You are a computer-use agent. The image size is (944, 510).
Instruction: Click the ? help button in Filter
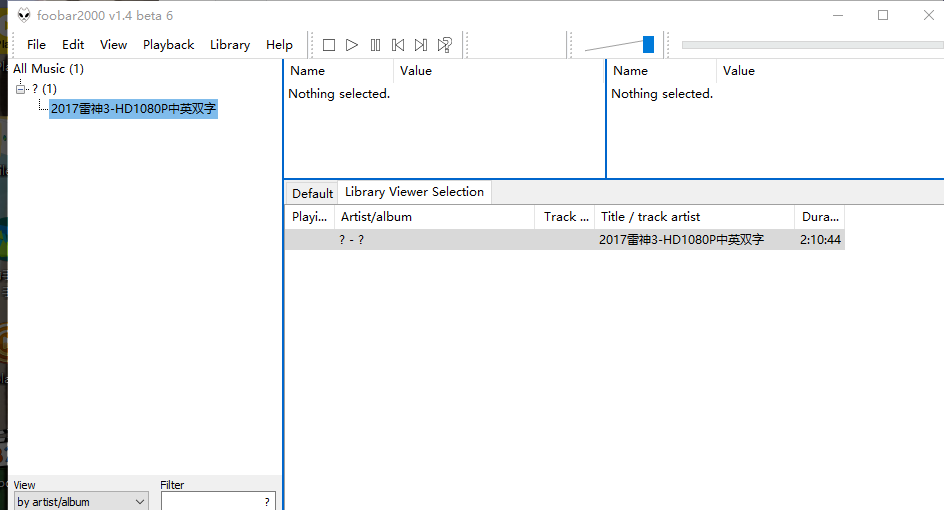pyautogui.click(x=267, y=502)
